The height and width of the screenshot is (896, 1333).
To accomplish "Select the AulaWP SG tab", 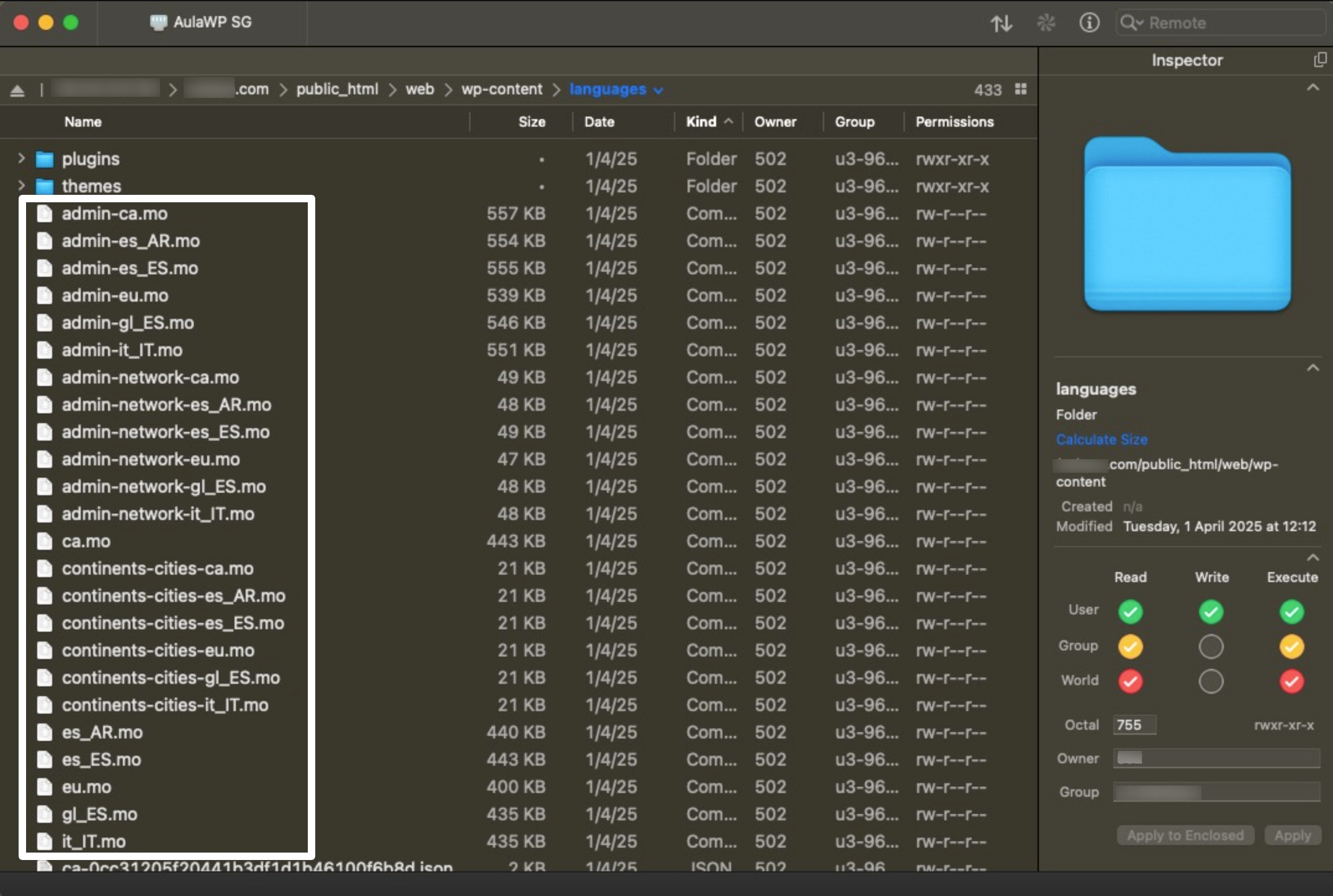I will pyautogui.click(x=202, y=23).
